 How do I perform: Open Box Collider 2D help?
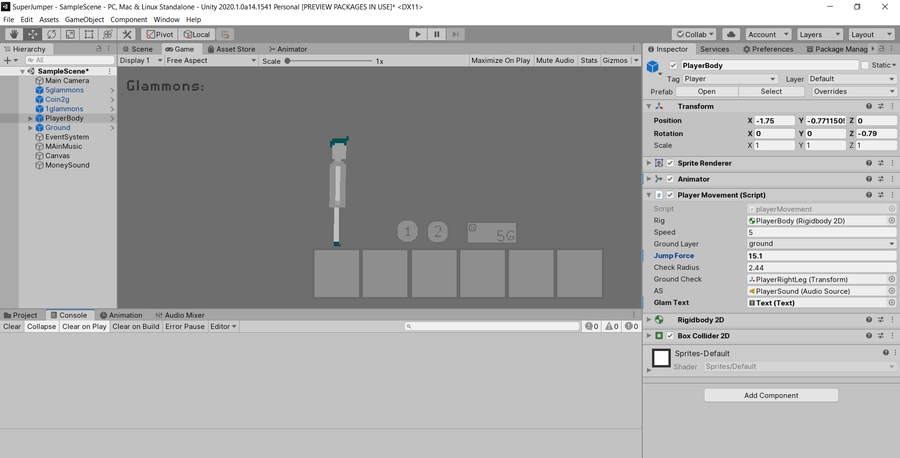click(x=869, y=336)
